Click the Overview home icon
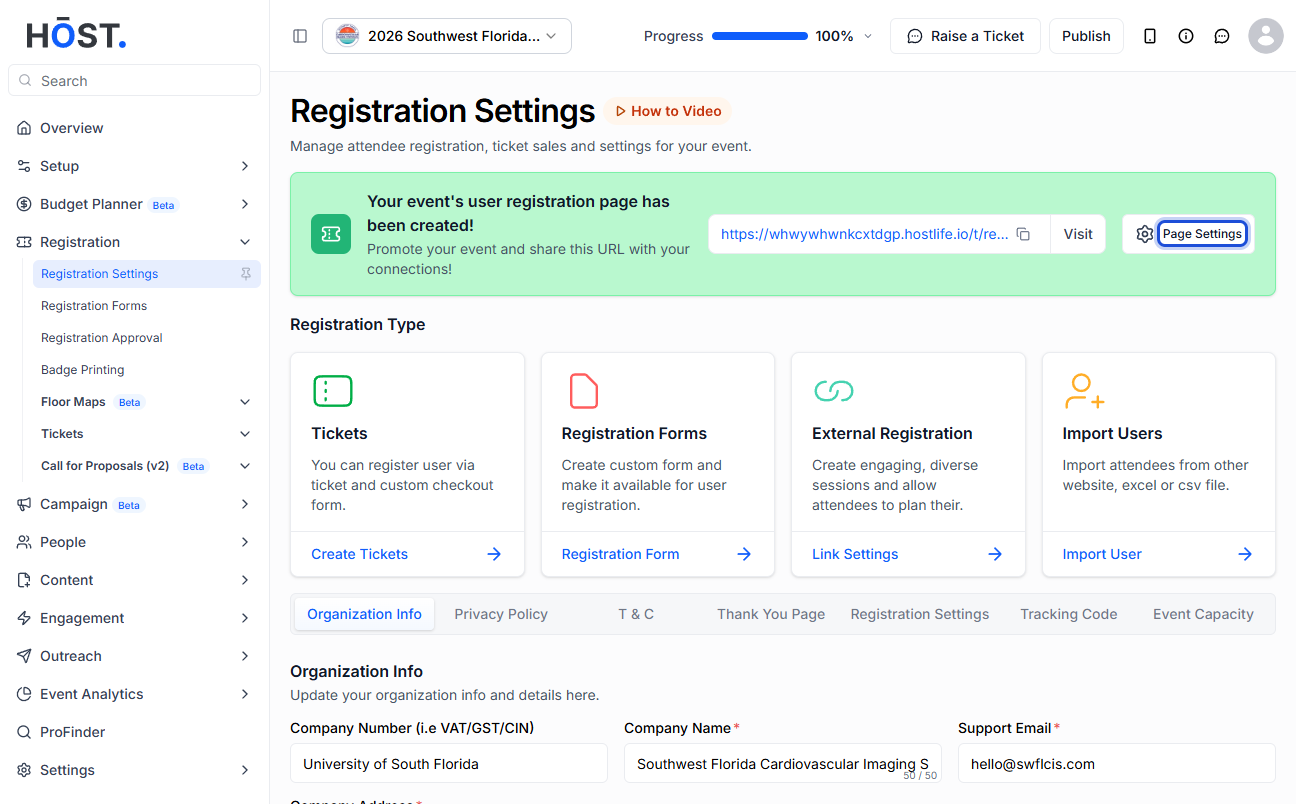Screen dimensions: 1296x804 24,128
